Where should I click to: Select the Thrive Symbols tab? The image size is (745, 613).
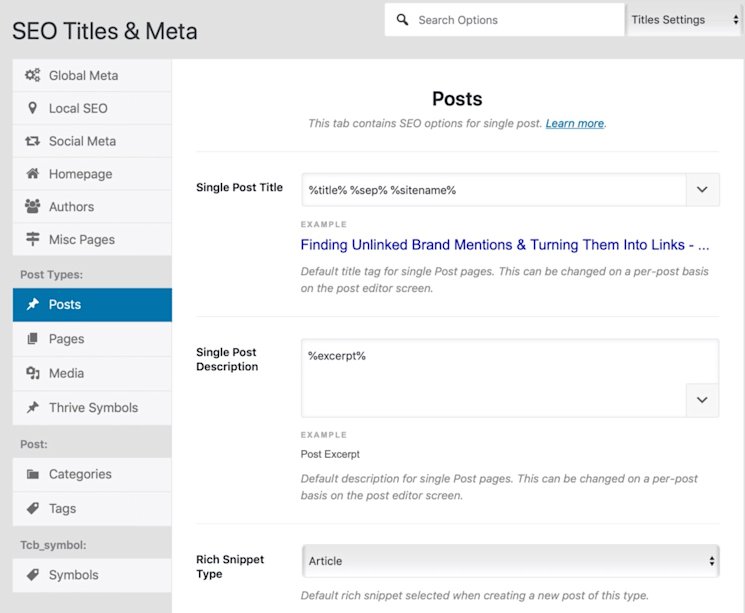click(93, 408)
